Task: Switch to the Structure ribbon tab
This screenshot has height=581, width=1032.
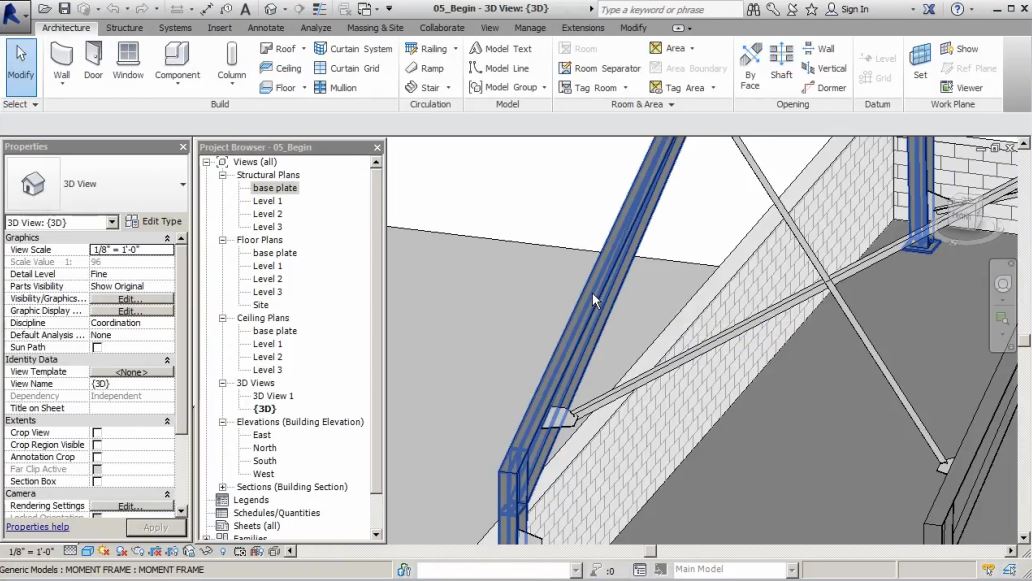Action: 124,28
